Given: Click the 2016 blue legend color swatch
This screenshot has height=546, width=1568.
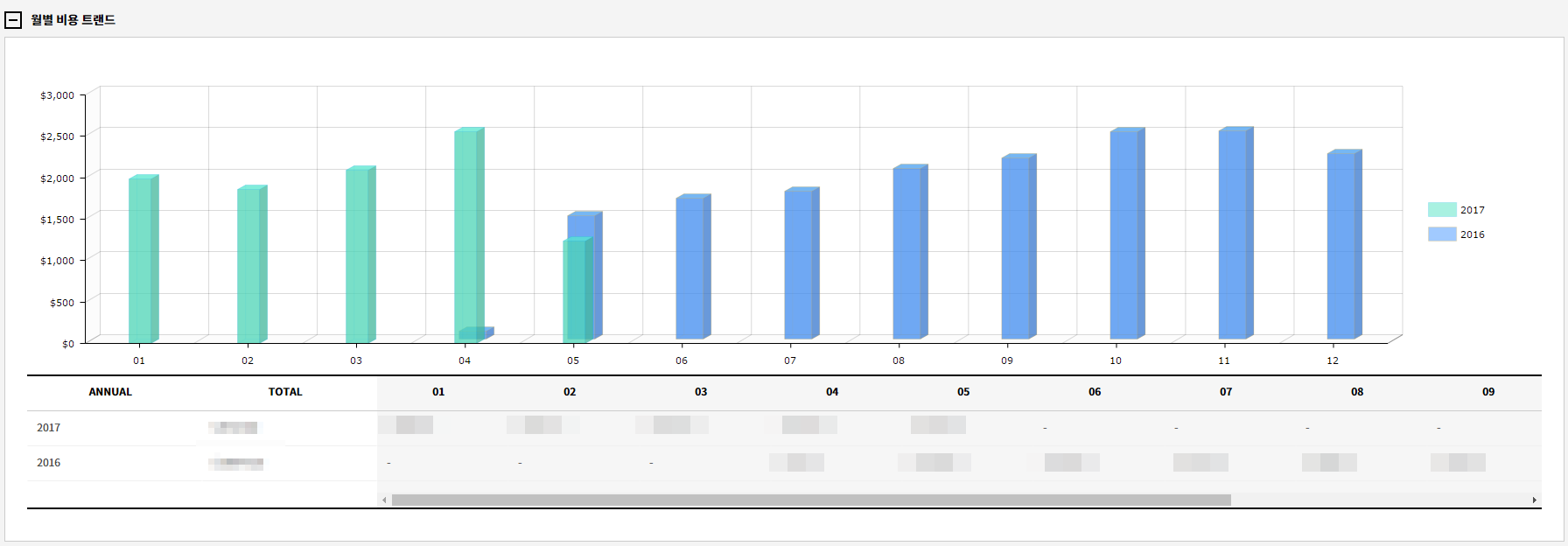Looking at the screenshot, I should pyautogui.click(x=1441, y=234).
